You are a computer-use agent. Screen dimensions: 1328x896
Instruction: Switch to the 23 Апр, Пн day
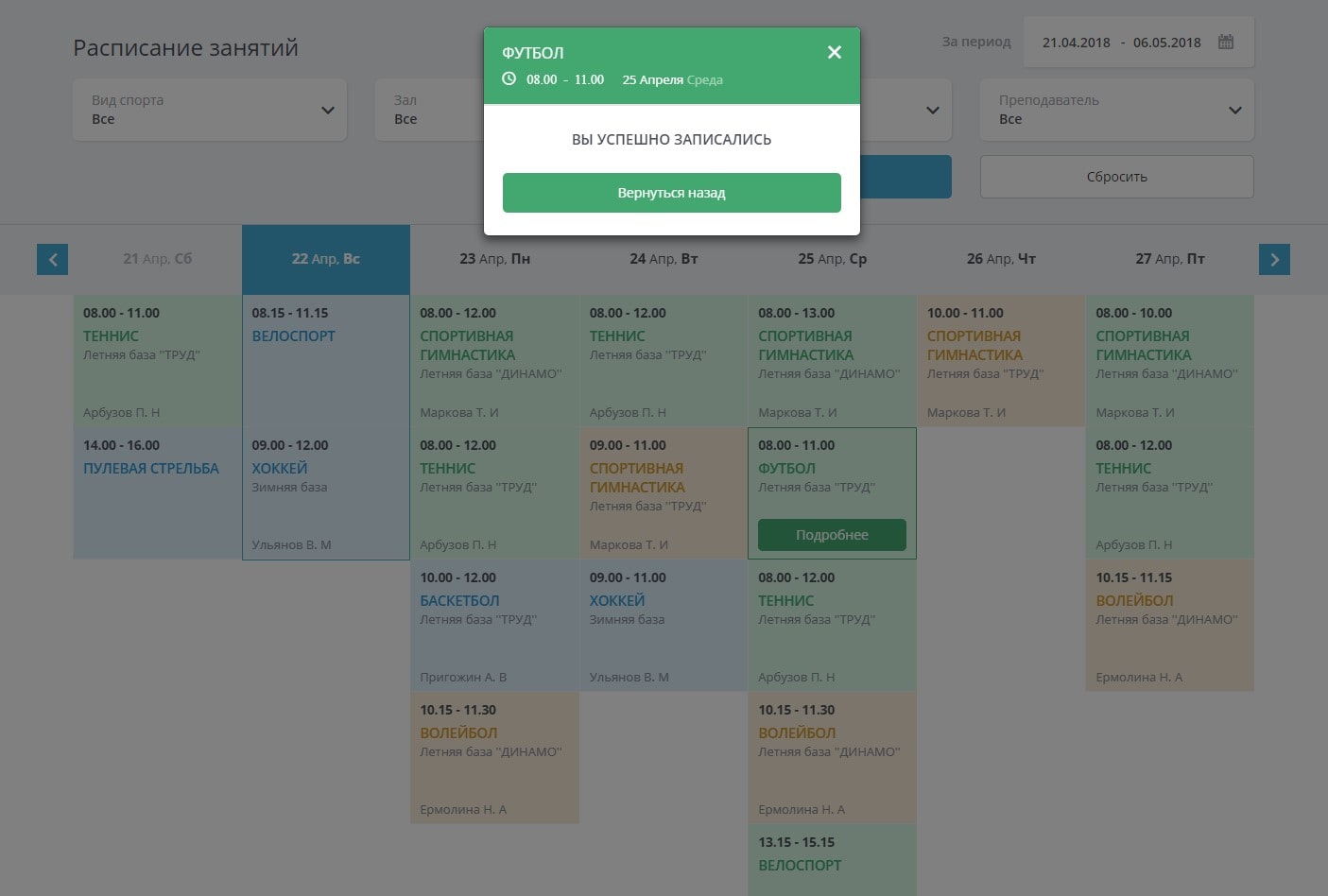pos(494,259)
